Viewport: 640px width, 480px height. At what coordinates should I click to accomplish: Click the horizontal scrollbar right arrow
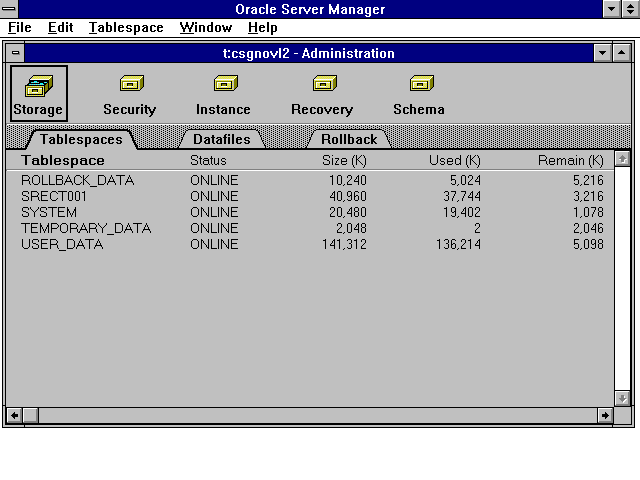coord(605,414)
